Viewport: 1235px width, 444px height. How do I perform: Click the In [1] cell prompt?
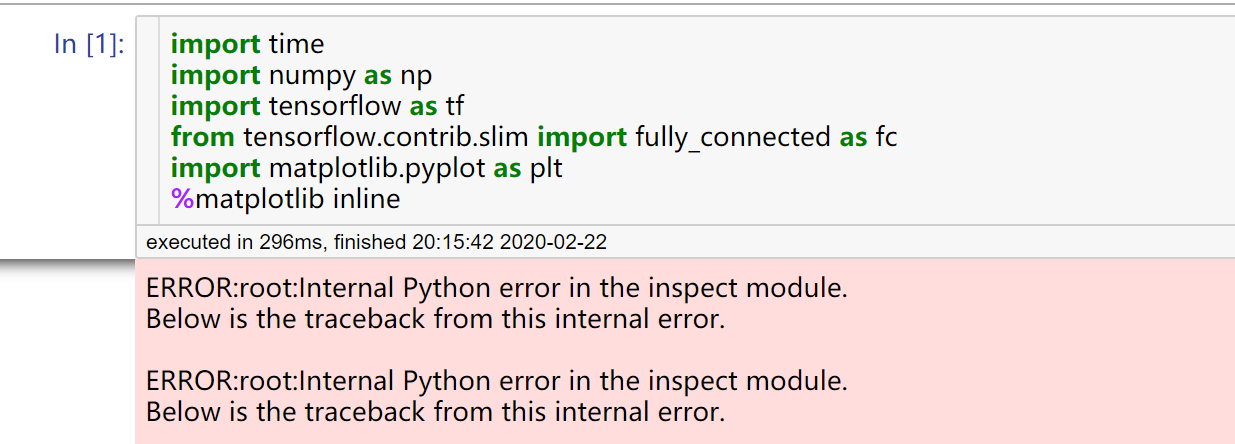point(89,45)
